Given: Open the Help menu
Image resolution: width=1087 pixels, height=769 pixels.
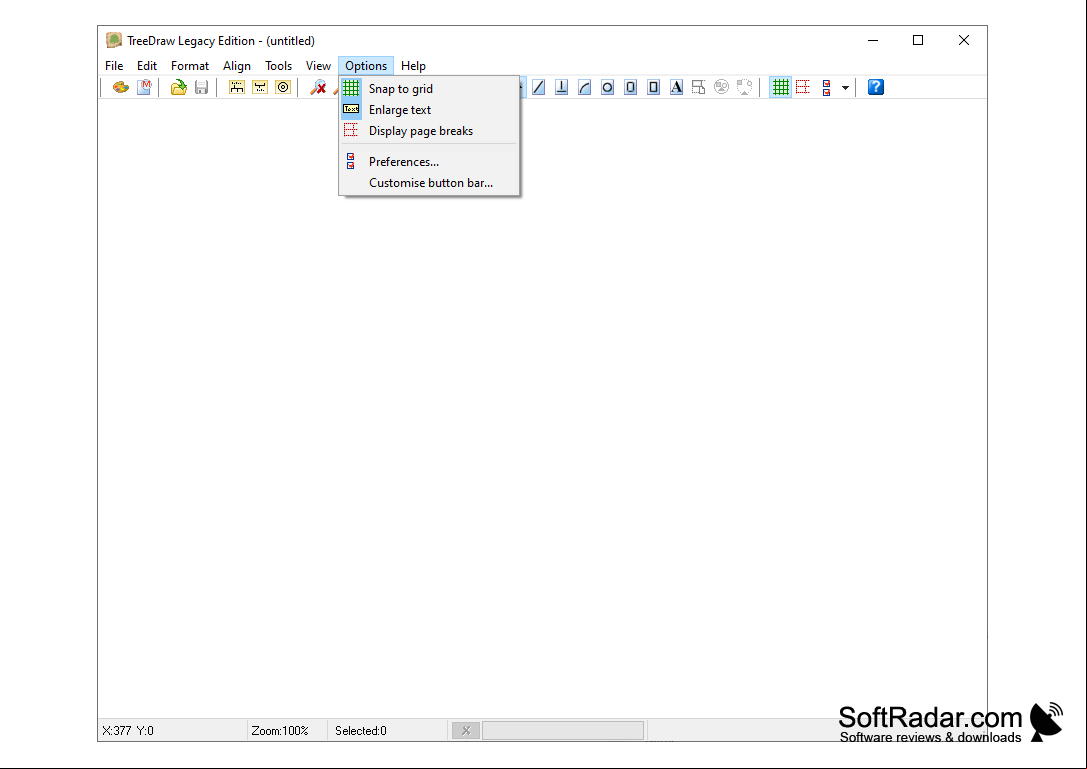Looking at the screenshot, I should coord(413,66).
